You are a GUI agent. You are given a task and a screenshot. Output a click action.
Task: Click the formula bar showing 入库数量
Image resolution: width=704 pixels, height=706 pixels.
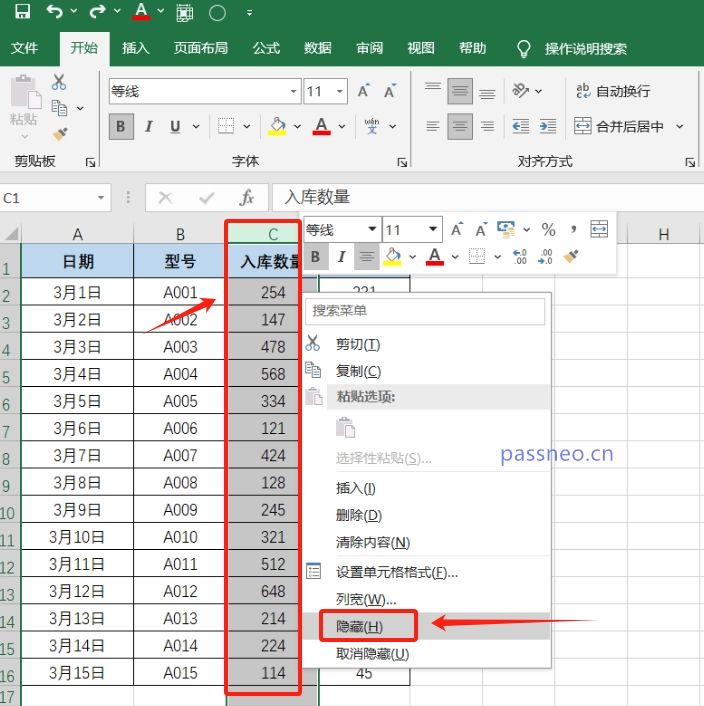pyautogui.click(x=488, y=197)
